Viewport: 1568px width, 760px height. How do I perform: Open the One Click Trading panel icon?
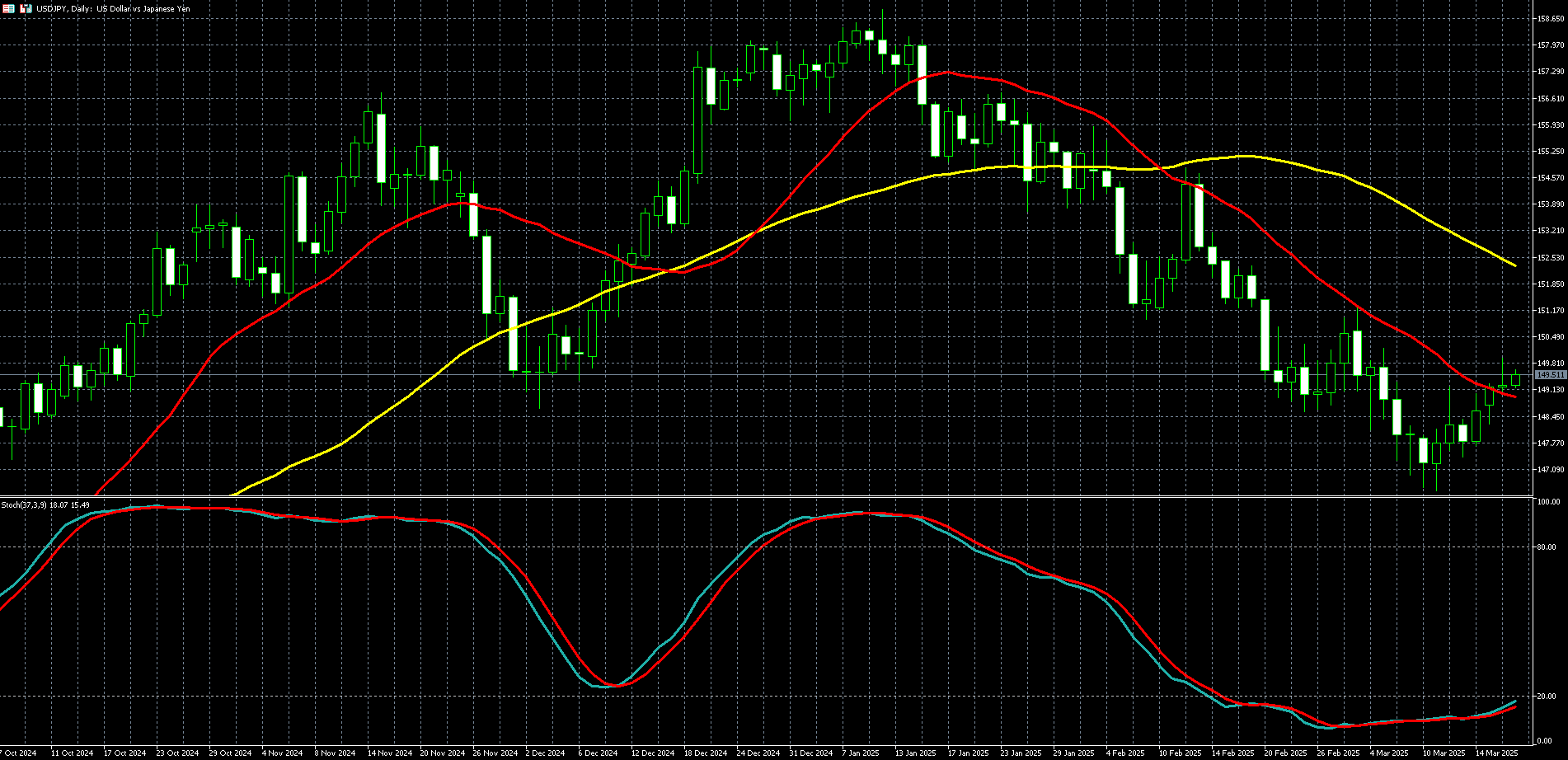pos(9,8)
